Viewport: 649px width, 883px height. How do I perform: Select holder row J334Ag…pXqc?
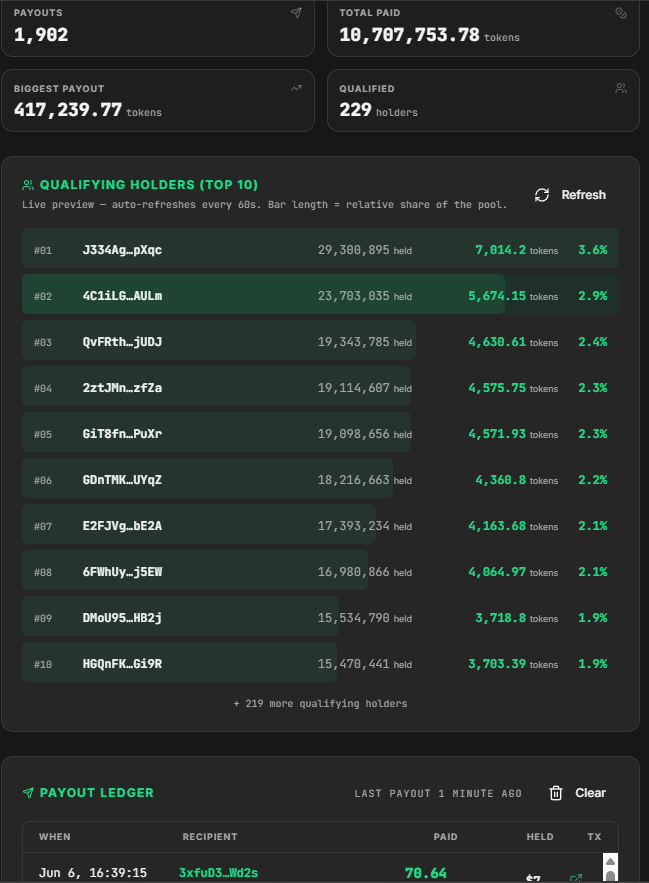point(321,248)
